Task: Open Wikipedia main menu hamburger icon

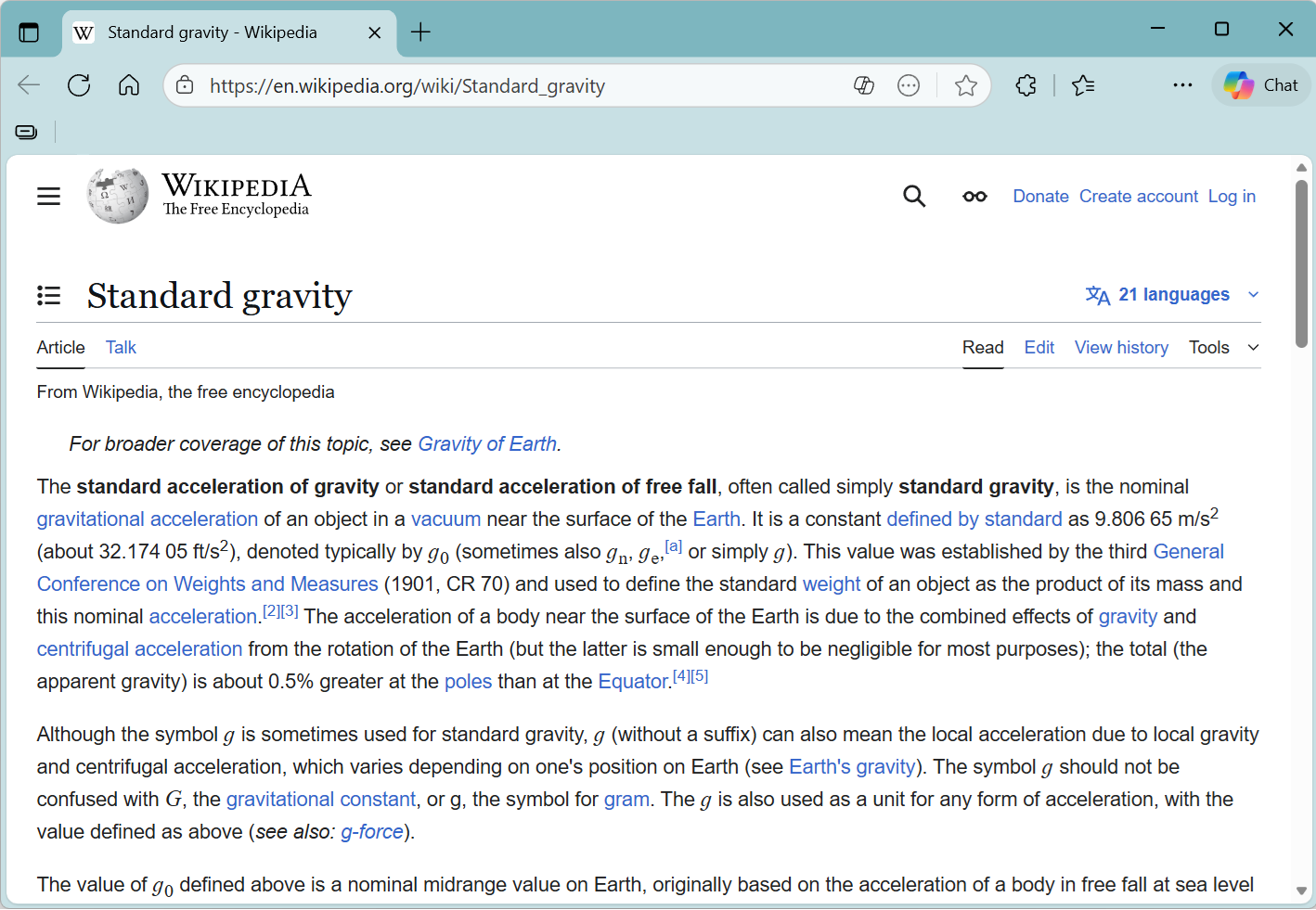Action: pyautogui.click(x=48, y=197)
